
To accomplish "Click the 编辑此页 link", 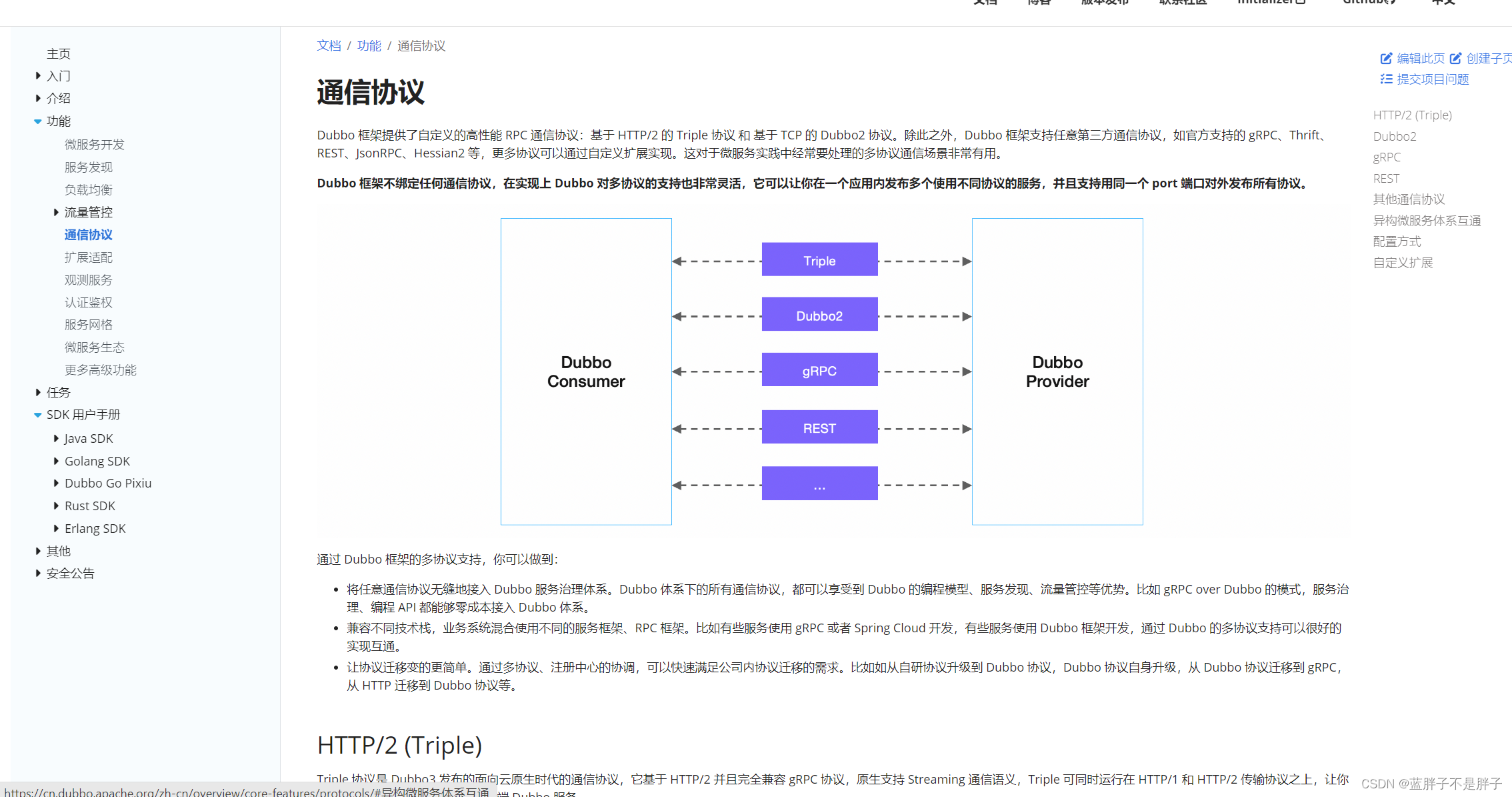I will [1421, 59].
